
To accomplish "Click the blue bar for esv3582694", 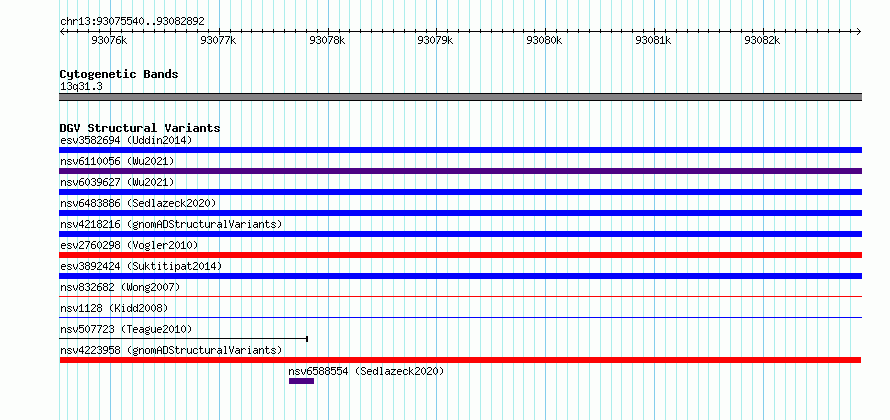I will (x=460, y=150).
